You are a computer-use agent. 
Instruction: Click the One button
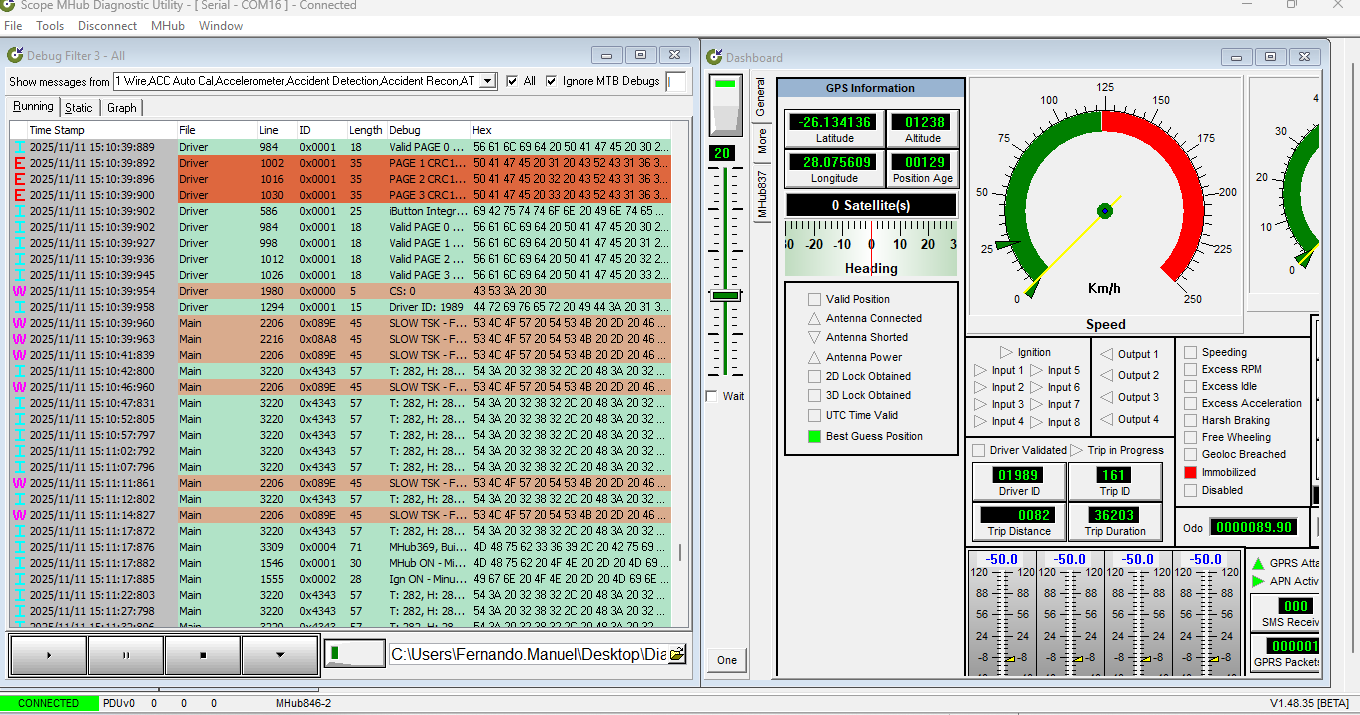click(x=727, y=660)
